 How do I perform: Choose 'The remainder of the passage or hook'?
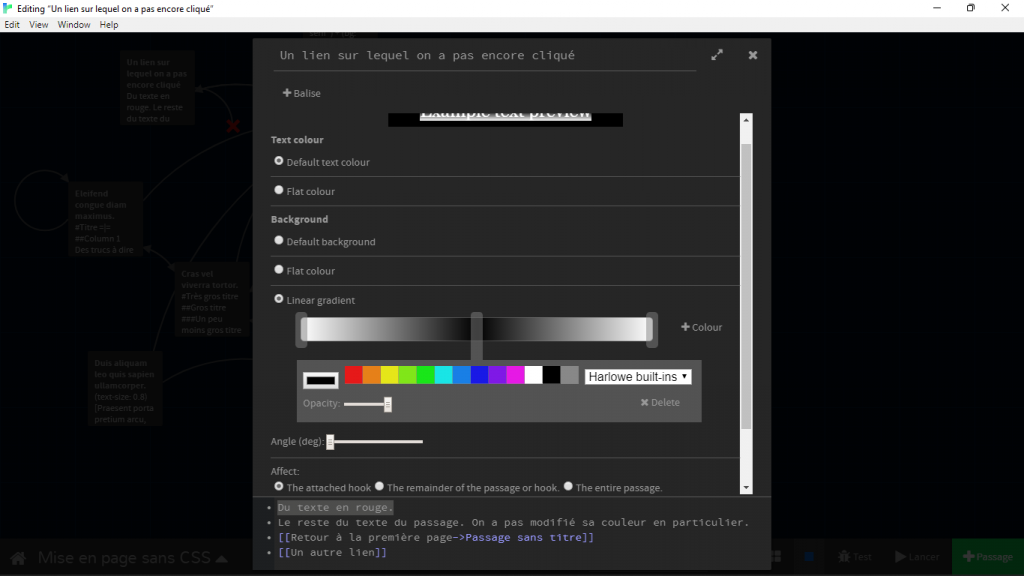[x=379, y=486]
